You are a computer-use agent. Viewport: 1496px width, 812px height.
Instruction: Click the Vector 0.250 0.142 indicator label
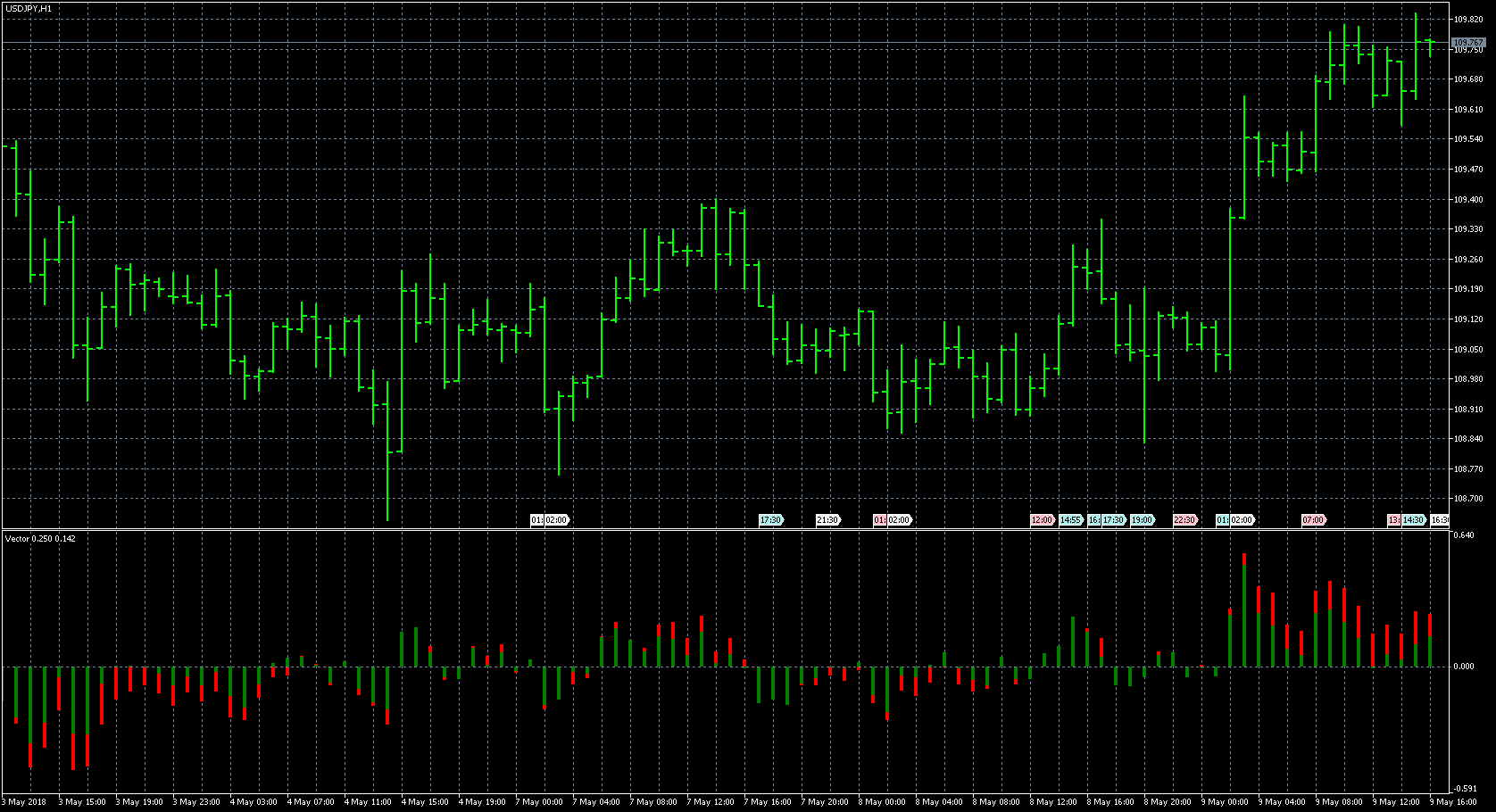(x=41, y=538)
